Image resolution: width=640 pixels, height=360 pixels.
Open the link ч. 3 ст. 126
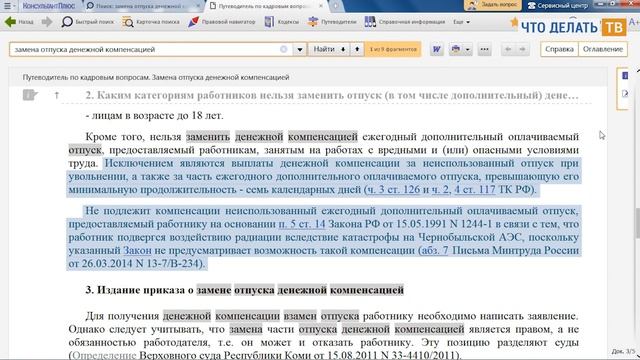pyautogui.click(x=393, y=189)
